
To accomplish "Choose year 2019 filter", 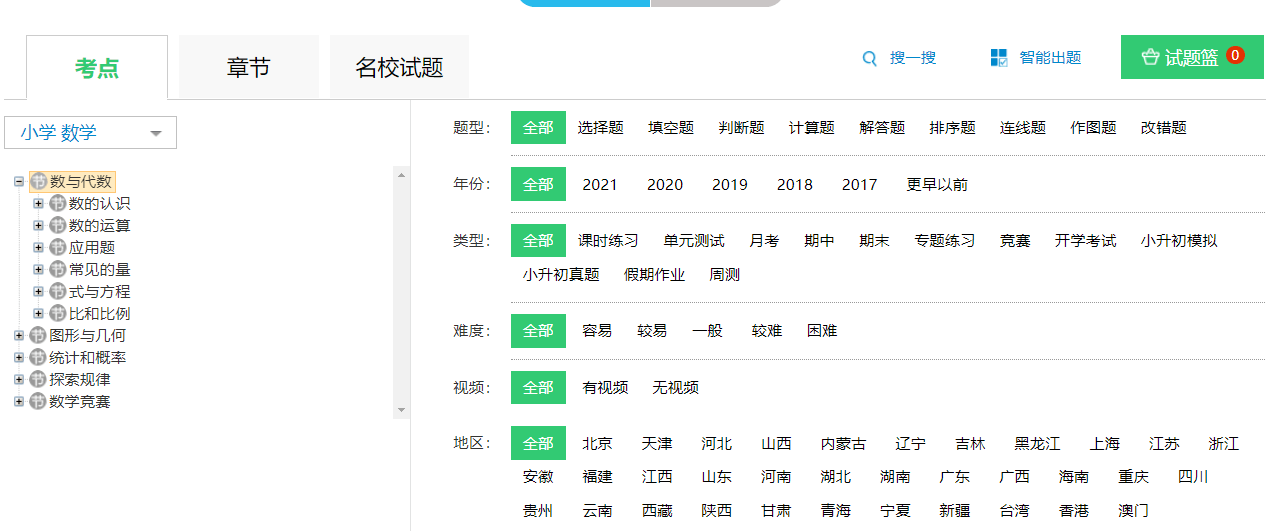I will [730, 185].
